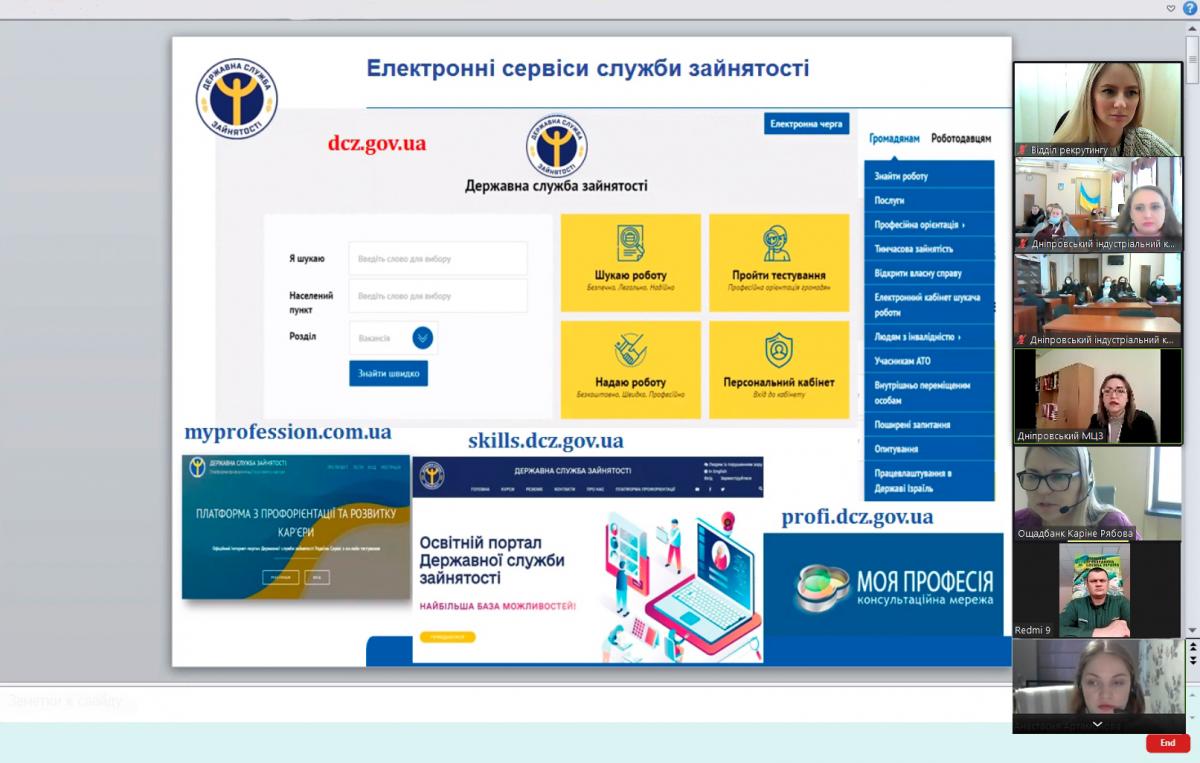Click the muted mic icon on Відділ рекрутингу
This screenshot has width=1200, height=763.
[x=1022, y=150]
